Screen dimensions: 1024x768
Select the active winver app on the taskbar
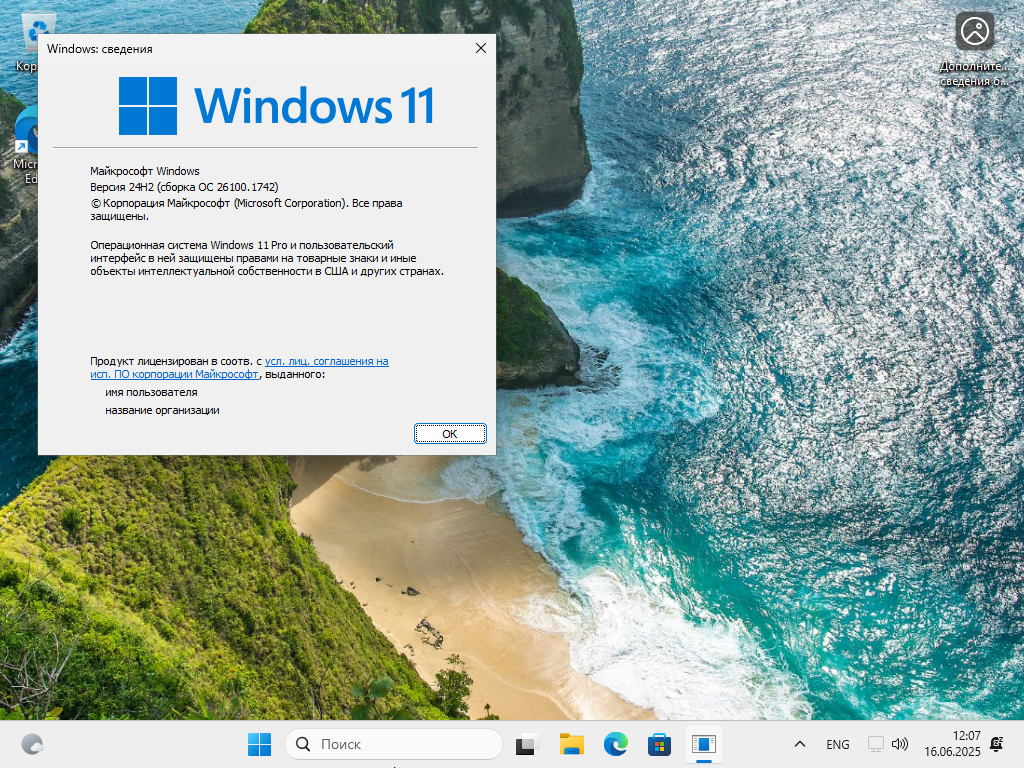(x=705, y=744)
